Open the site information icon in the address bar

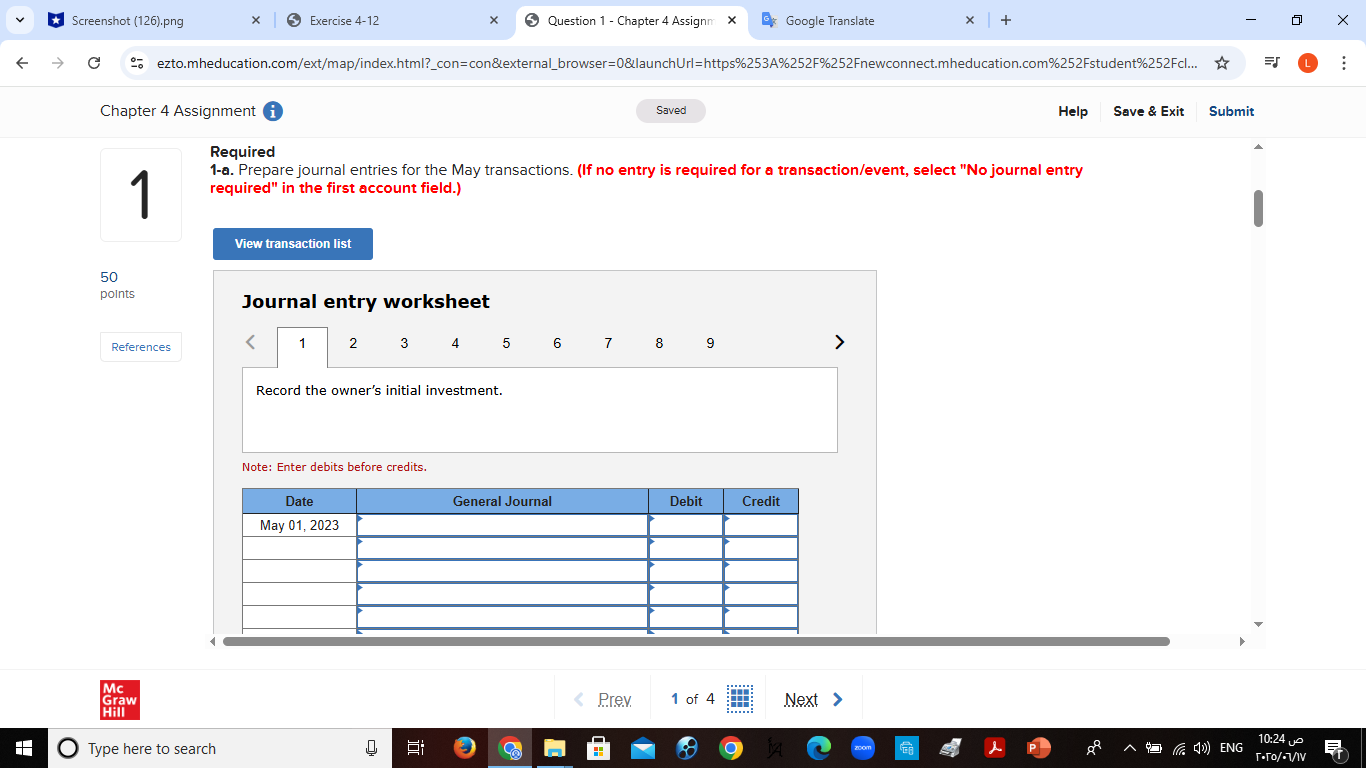(x=138, y=63)
